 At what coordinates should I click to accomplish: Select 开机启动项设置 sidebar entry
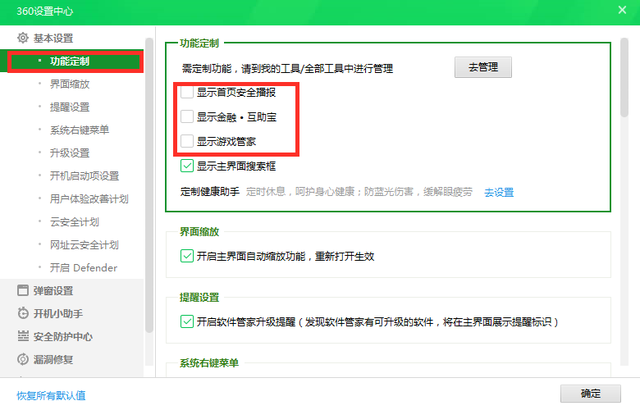pos(84,176)
